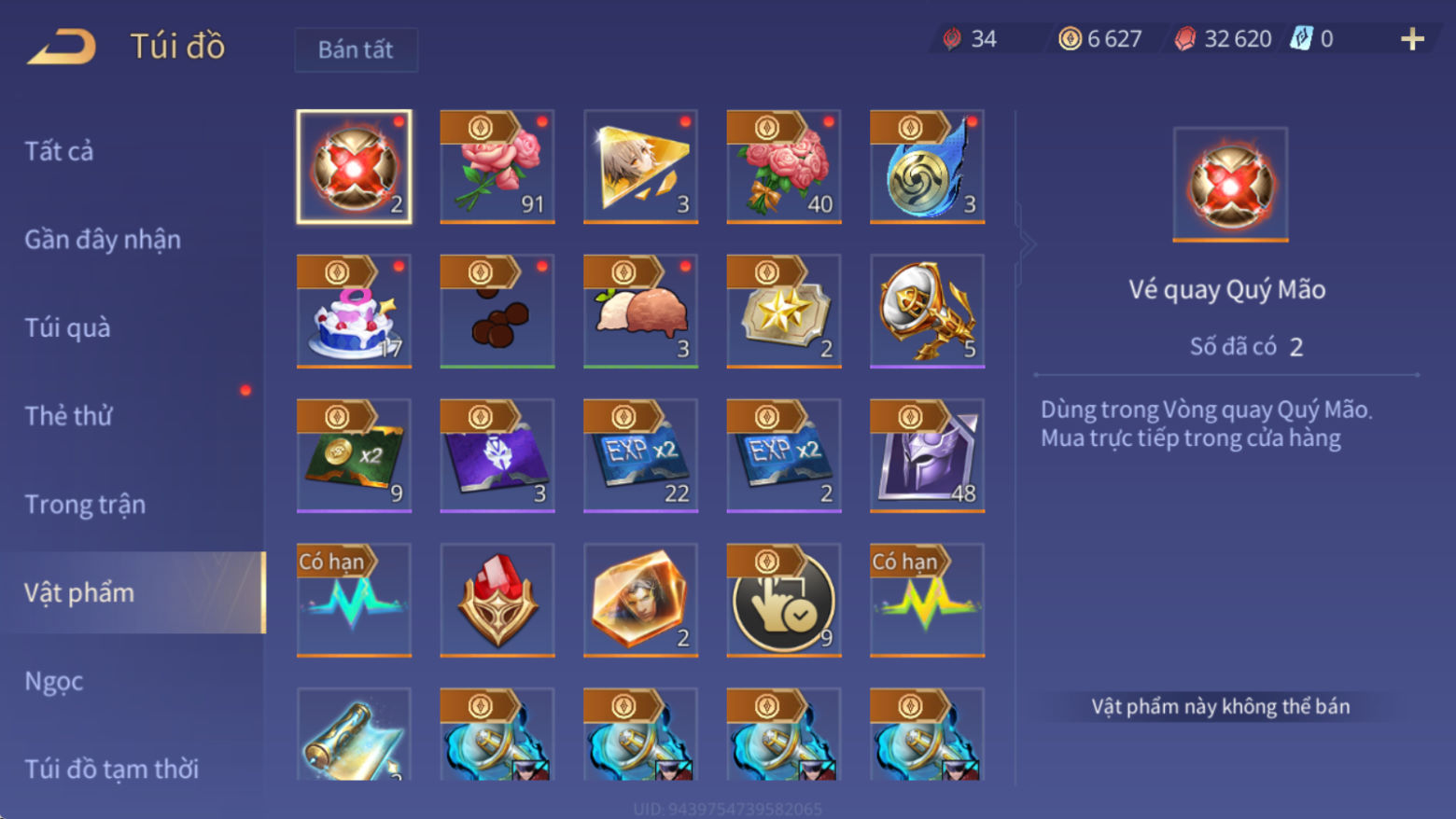Screen dimensions: 1456x819
Task: Open the Thẻ thử category
Action: [68, 416]
